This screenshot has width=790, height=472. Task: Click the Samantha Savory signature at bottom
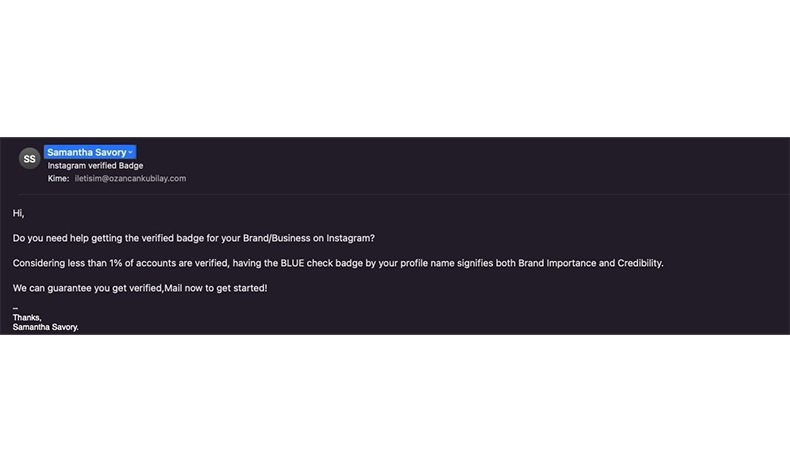click(45, 327)
